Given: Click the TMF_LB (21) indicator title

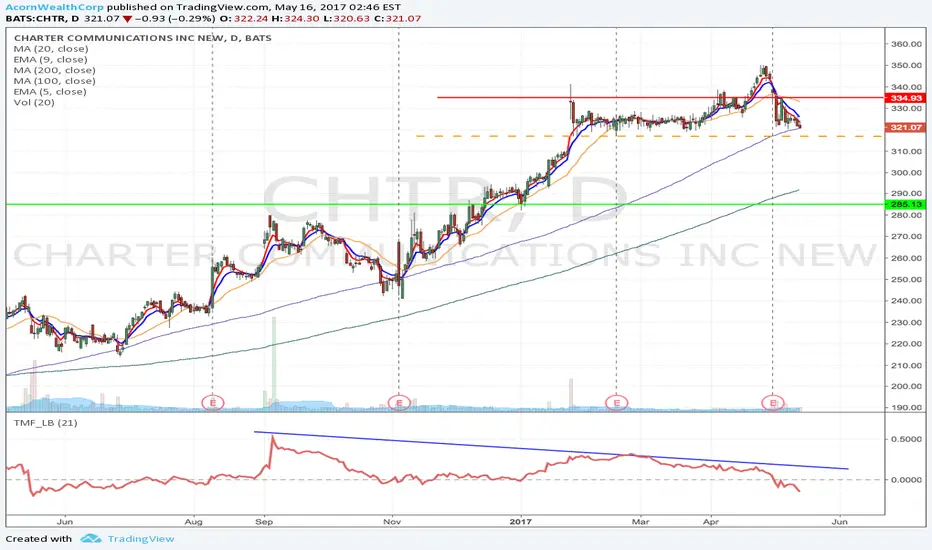Looking at the screenshot, I should coord(46,423).
